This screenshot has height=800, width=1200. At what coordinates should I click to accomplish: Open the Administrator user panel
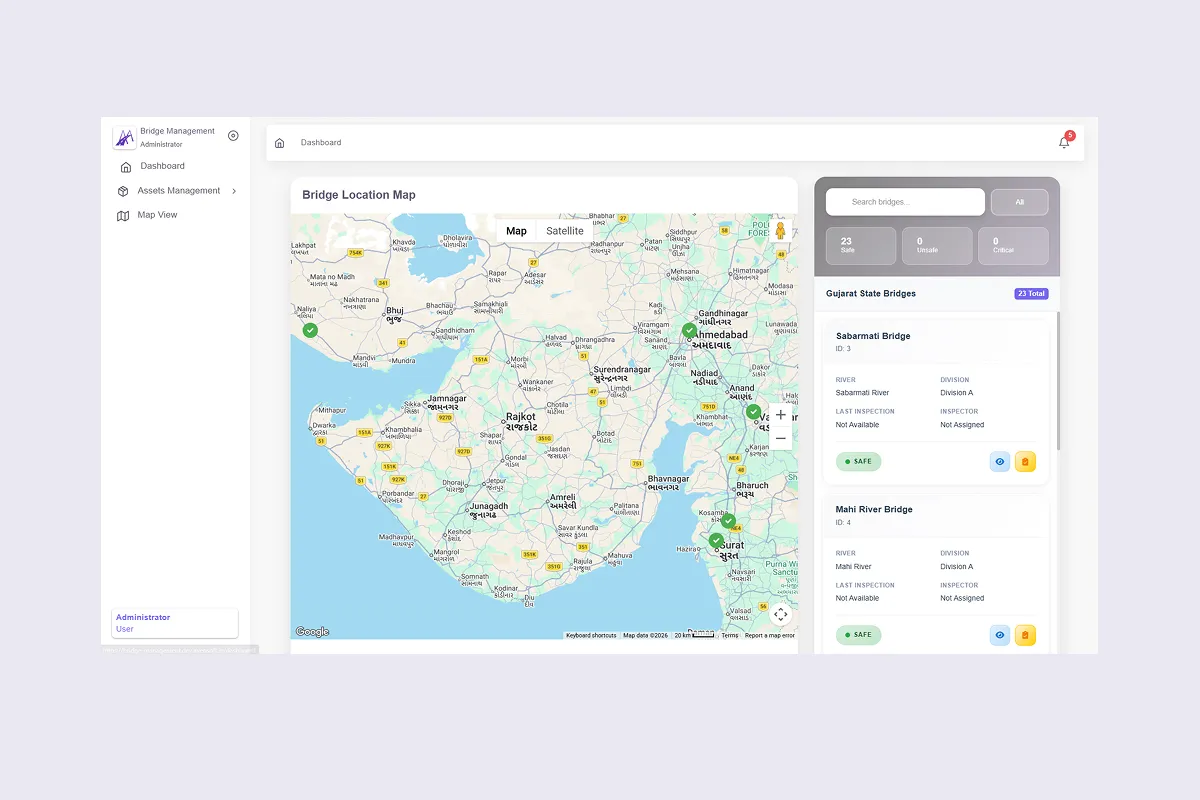tap(175, 623)
